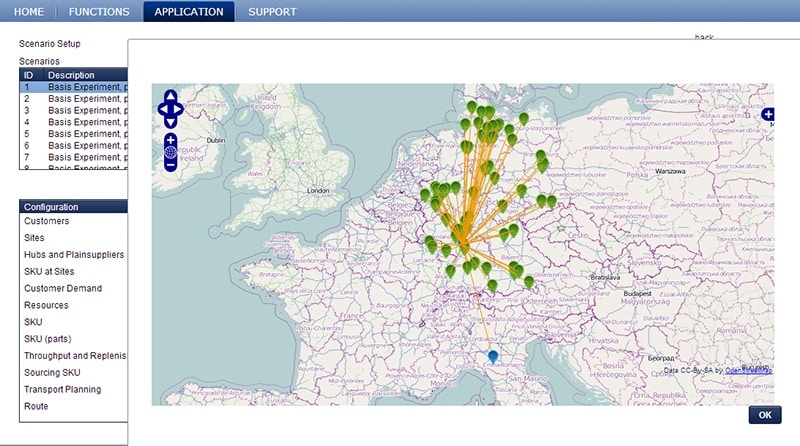Screen dimensions: 800x446
Task: Select scenario row with ID 7
Action: [x=73, y=157]
